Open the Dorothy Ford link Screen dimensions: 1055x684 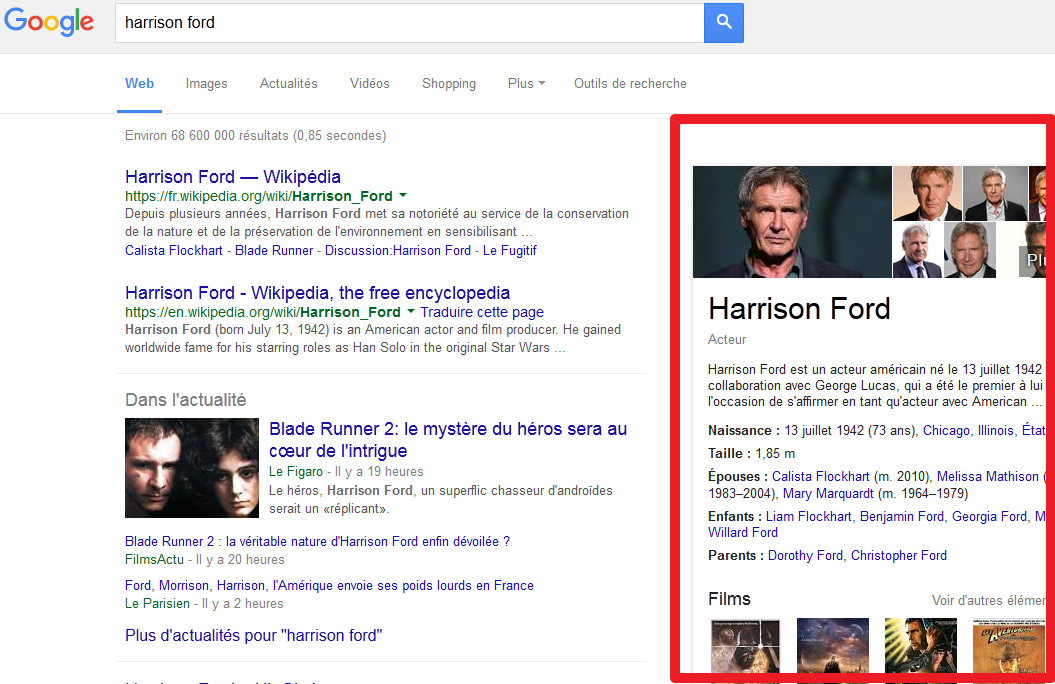[805, 556]
